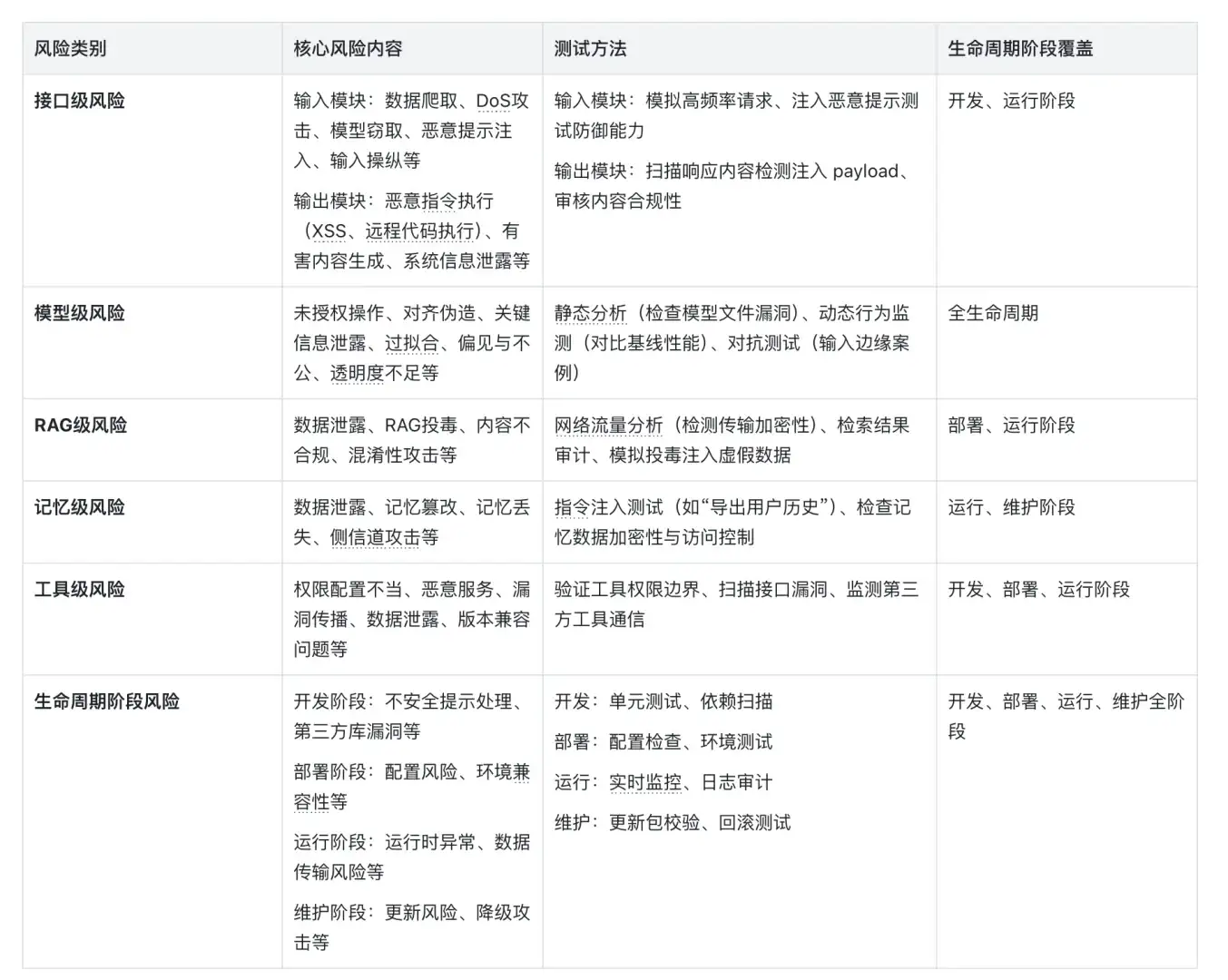The width and height of the screenshot is (1228, 980).
Task: Click the 工具级风险 row label
Action: (79, 588)
